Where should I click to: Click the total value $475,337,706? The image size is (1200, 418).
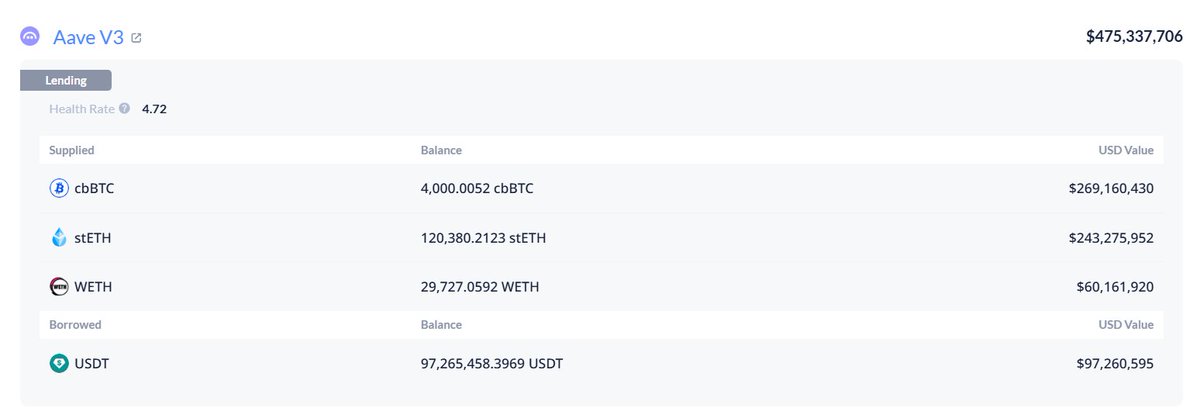coord(1134,37)
